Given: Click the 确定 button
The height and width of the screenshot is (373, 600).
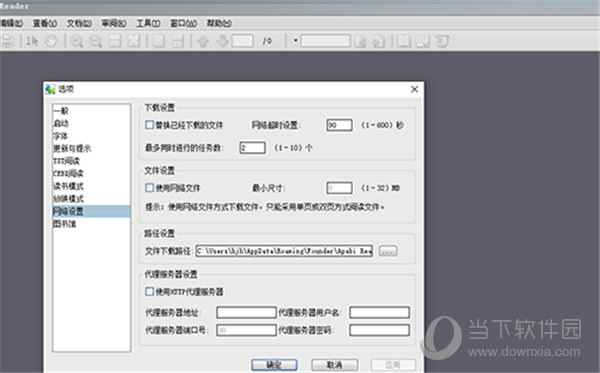Looking at the screenshot, I should [x=274, y=365].
